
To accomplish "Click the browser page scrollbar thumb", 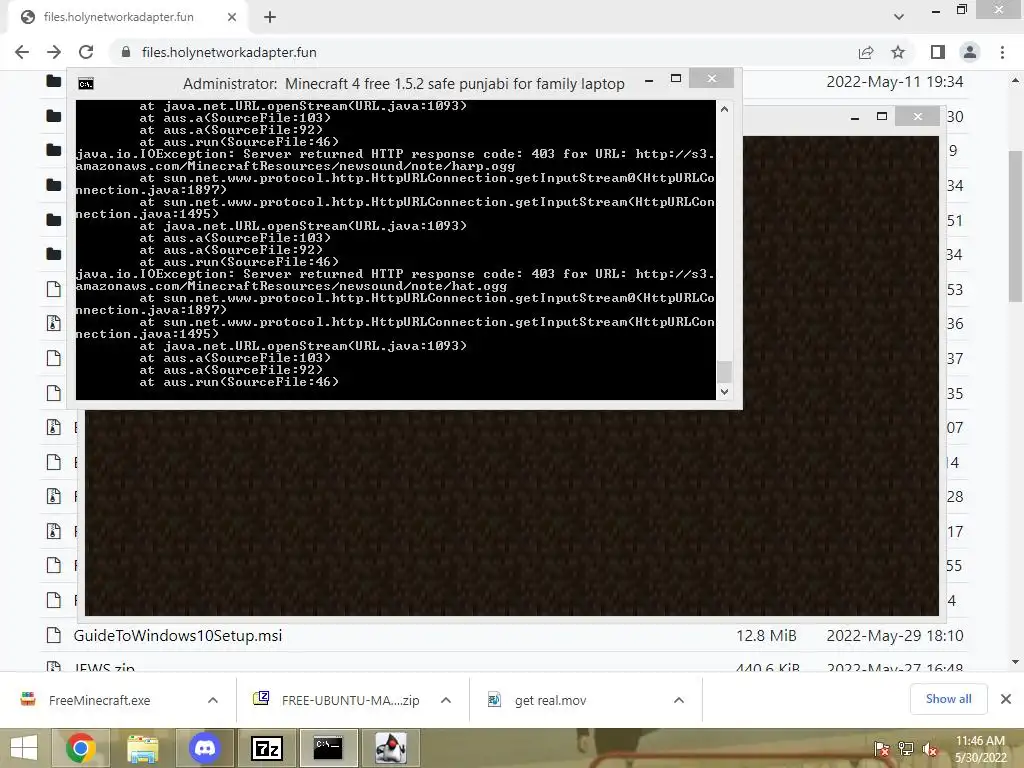I will (x=1015, y=225).
